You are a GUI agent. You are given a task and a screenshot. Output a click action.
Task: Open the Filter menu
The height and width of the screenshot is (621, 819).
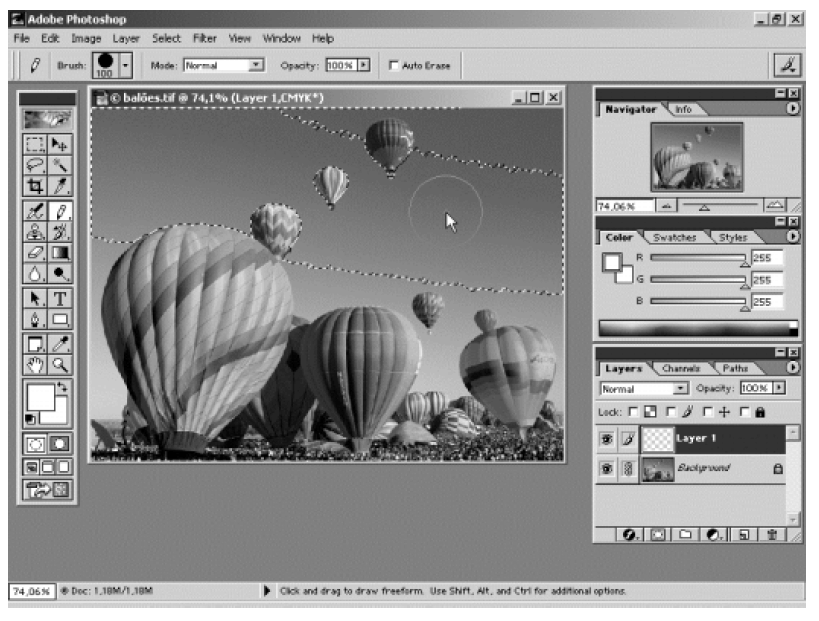(204, 38)
